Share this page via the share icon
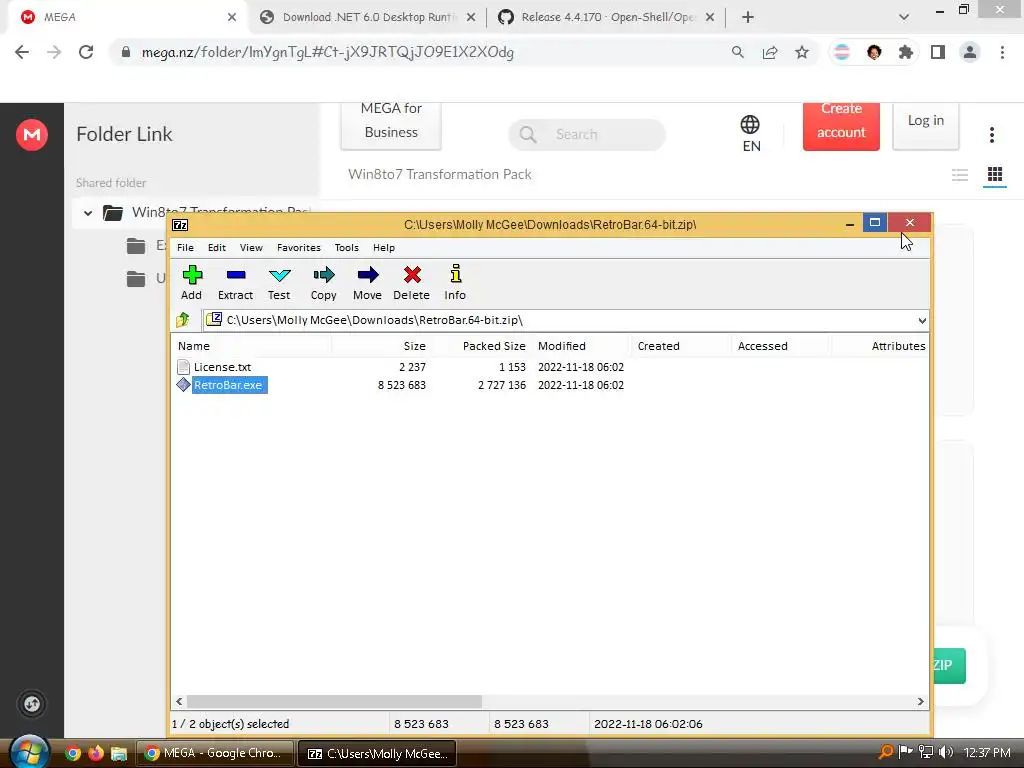This screenshot has width=1024, height=768. pyautogui.click(x=770, y=52)
